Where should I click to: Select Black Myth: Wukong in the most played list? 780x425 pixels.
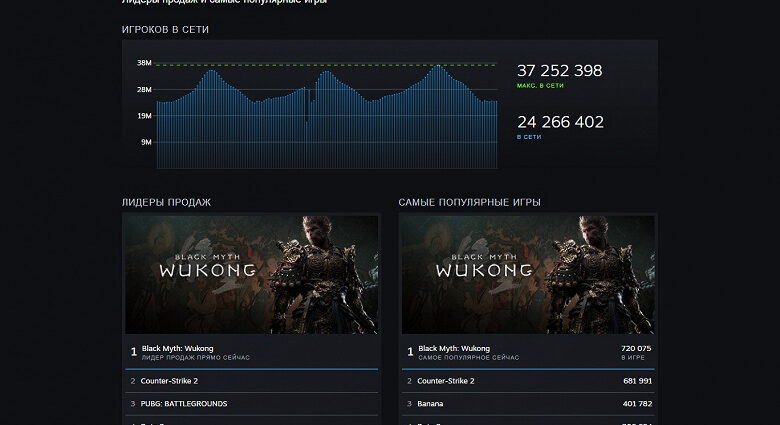(x=528, y=352)
